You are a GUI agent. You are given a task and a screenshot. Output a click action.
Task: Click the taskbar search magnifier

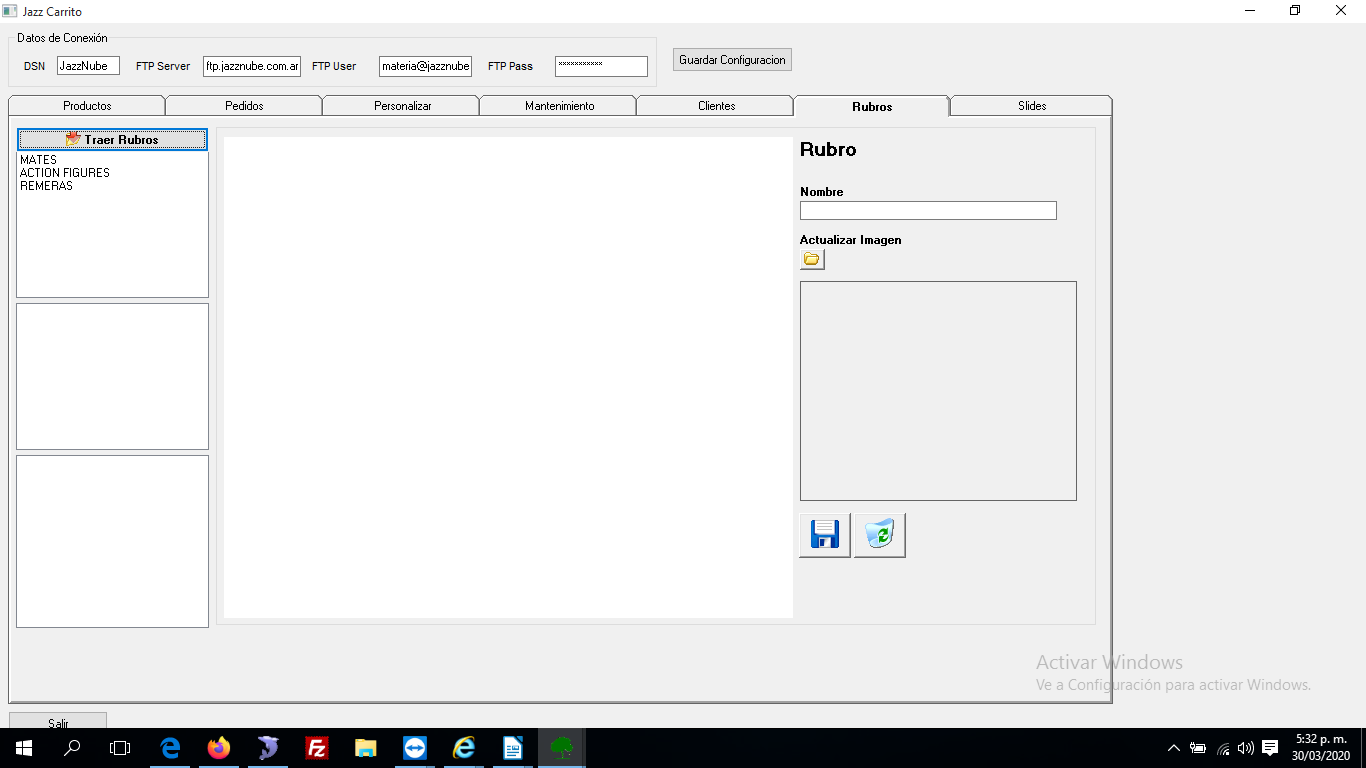(72, 748)
